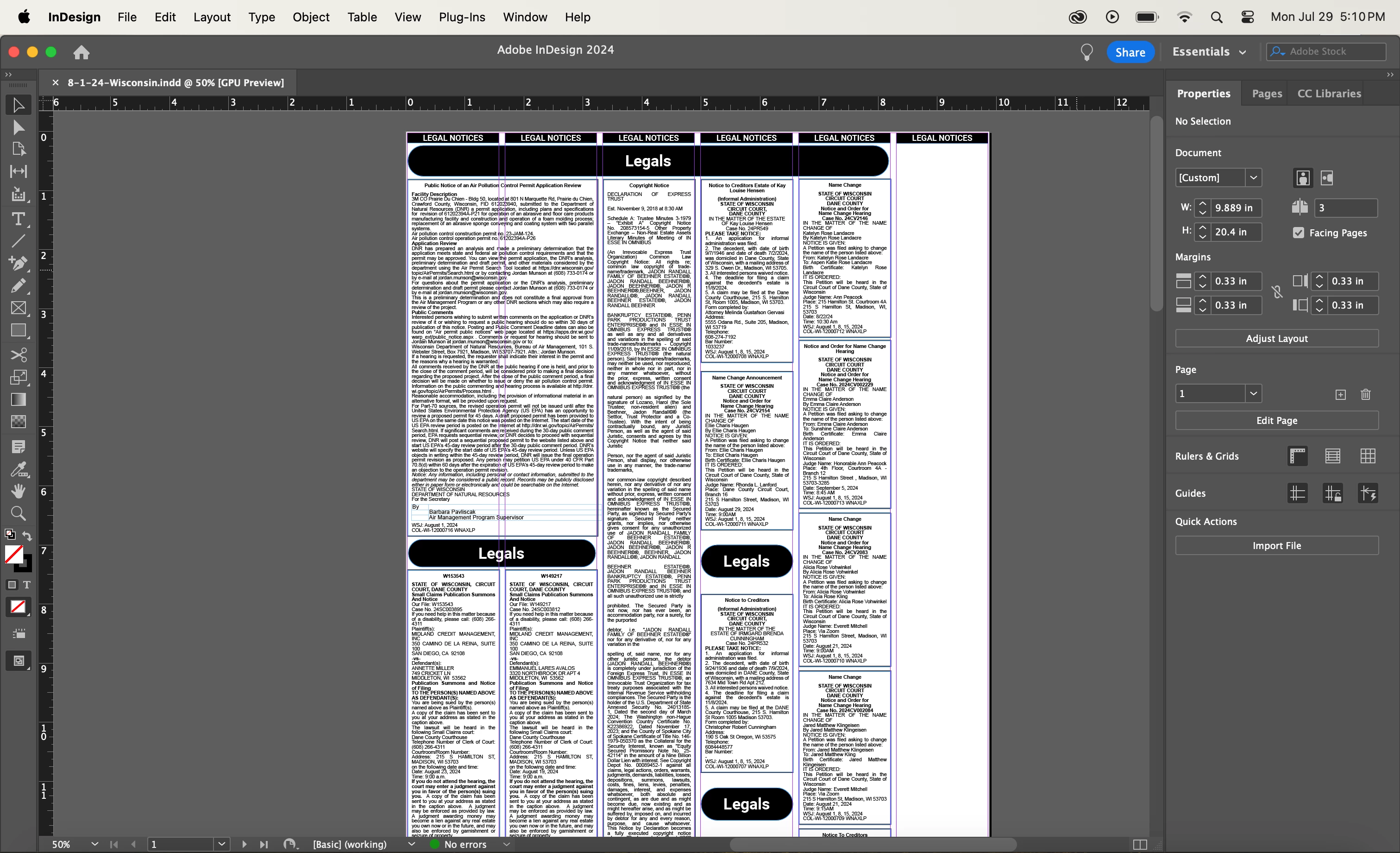Switch to the Pages tab

pos(1267,93)
